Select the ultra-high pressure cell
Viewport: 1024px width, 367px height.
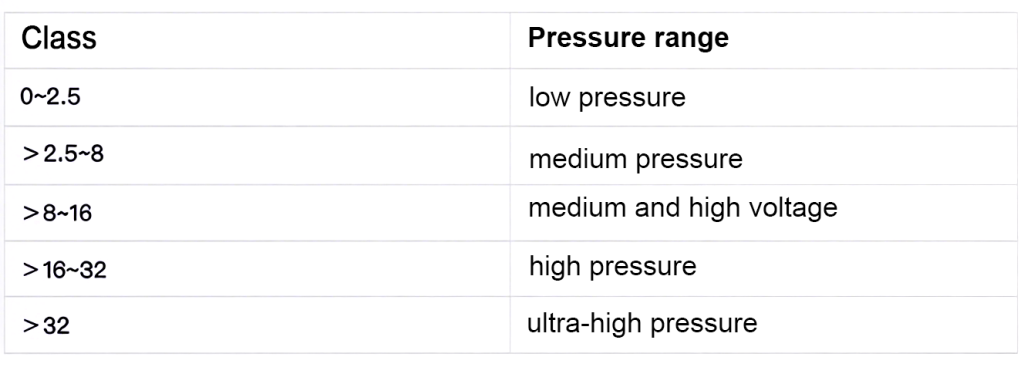pos(763,325)
